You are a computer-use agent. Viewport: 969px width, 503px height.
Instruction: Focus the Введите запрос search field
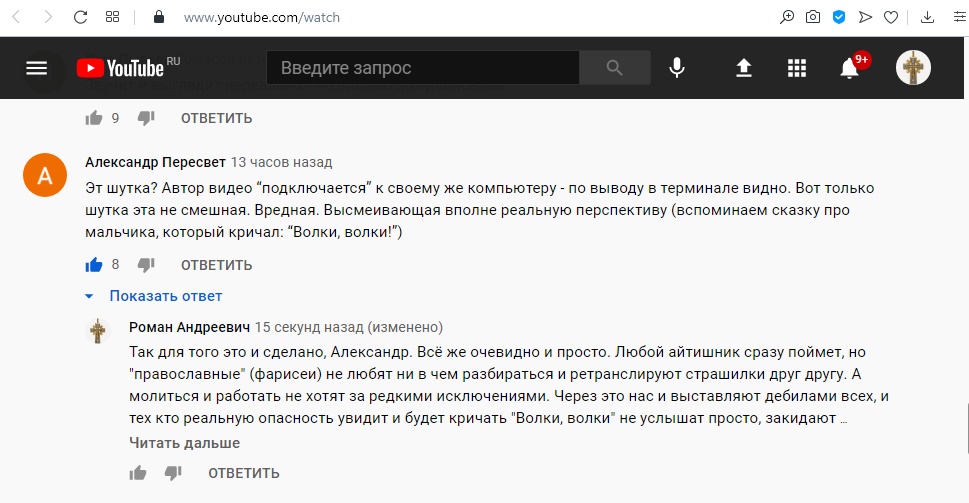[x=423, y=67]
